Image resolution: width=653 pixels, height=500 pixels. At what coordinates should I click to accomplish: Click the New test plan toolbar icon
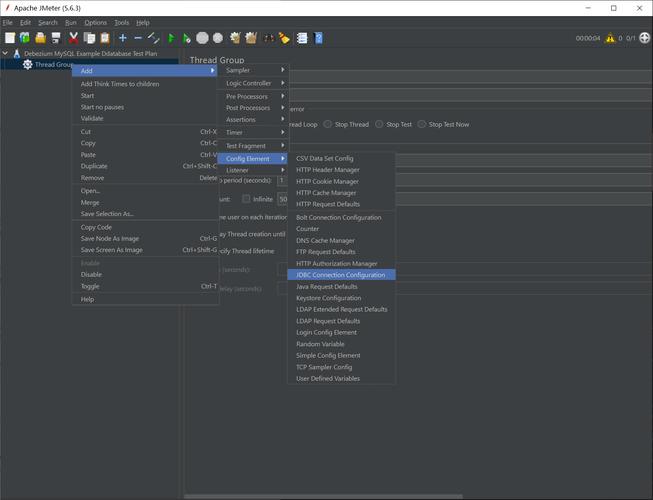tap(10, 38)
